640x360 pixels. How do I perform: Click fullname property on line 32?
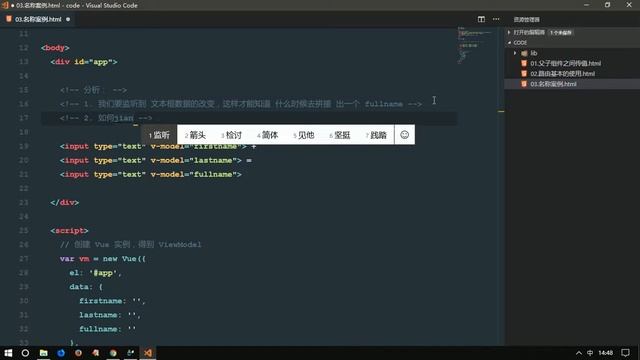(107, 329)
